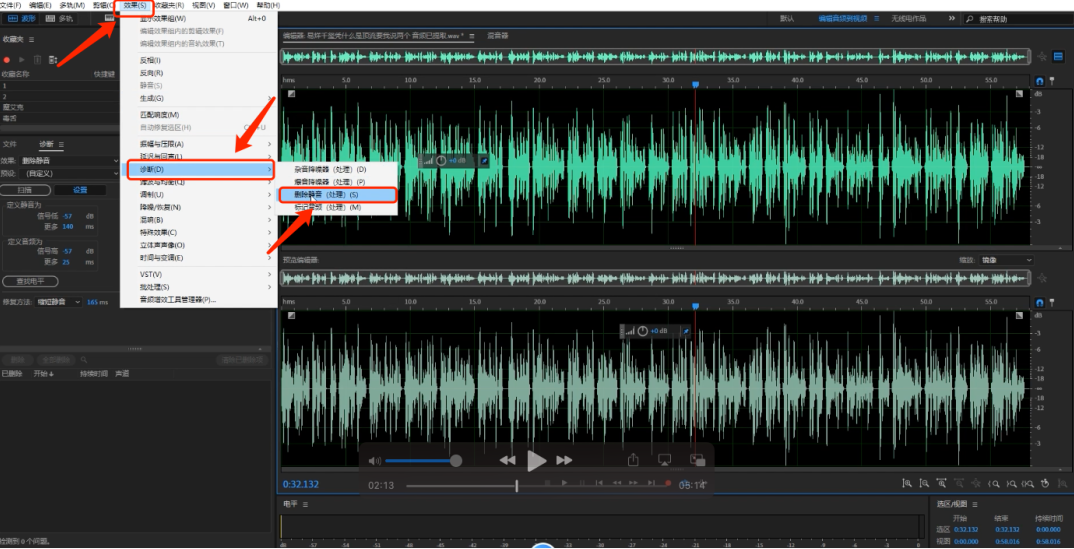1074x549 pixels.
Task: Expand the 诊断(D) submenu item
Action: coord(199,168)
